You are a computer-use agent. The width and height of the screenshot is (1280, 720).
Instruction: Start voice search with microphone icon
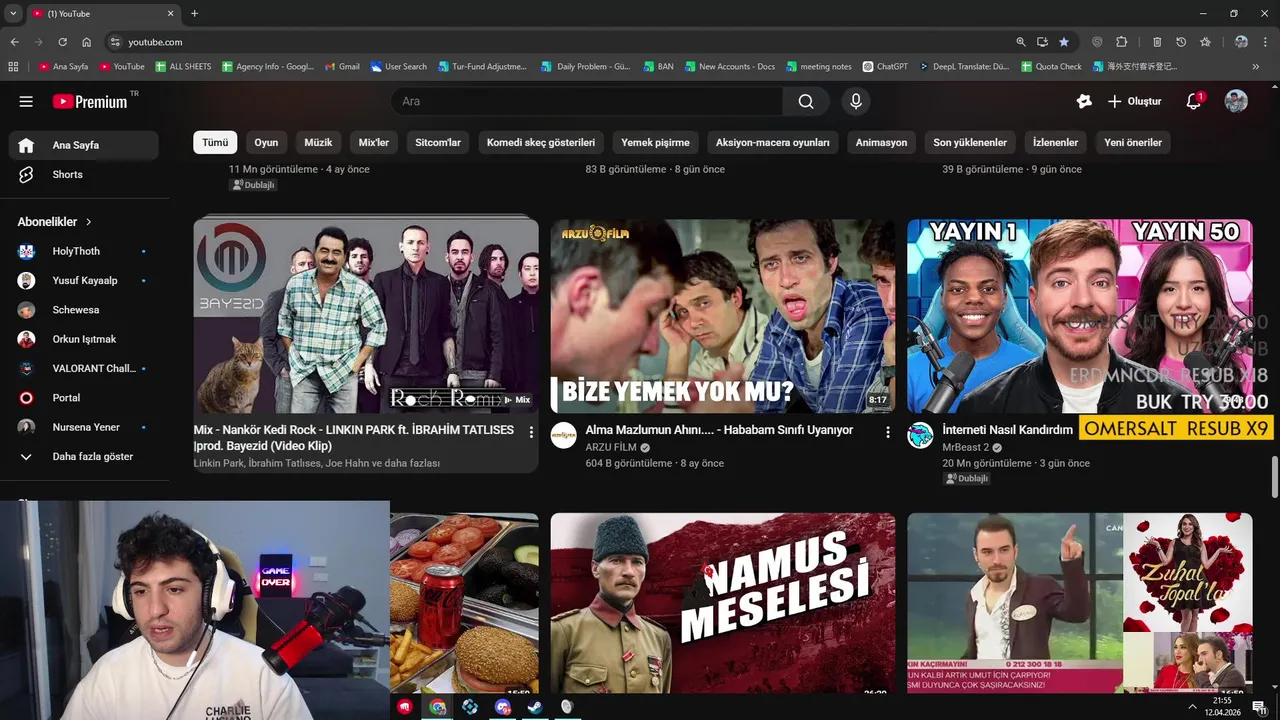click(x=855, y=101)
